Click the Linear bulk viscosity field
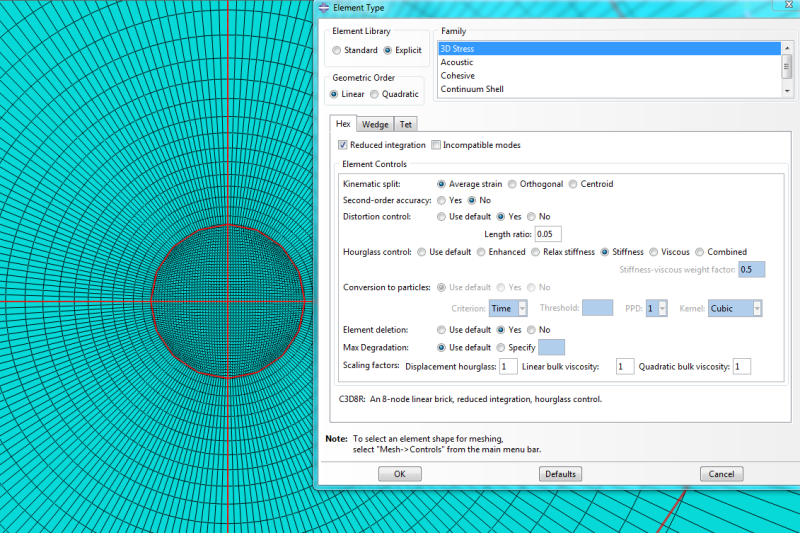800x533 pixels. pyautogui.click(x=625, y=367)
